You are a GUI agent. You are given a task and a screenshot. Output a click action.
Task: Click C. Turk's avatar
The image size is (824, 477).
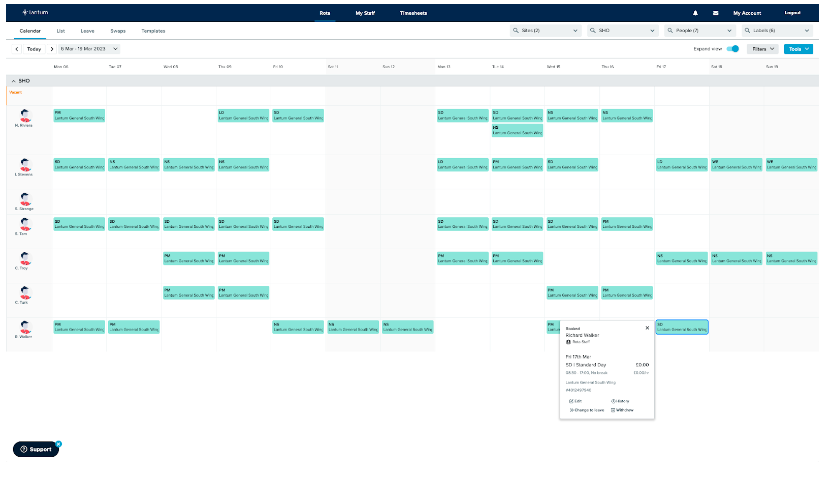(x=25, y=293)
